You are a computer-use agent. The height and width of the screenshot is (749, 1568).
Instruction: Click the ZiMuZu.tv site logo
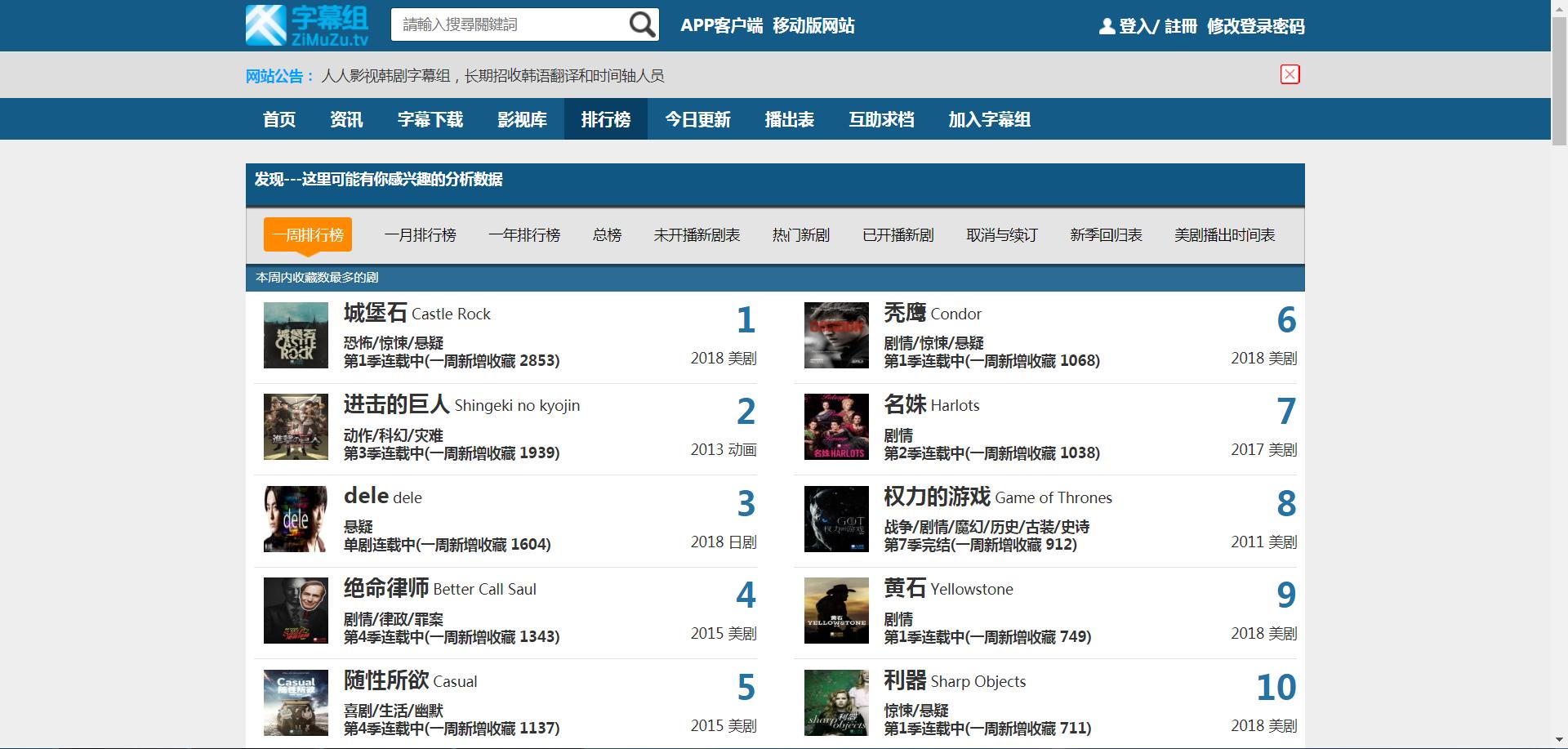[x=307, y=25]
